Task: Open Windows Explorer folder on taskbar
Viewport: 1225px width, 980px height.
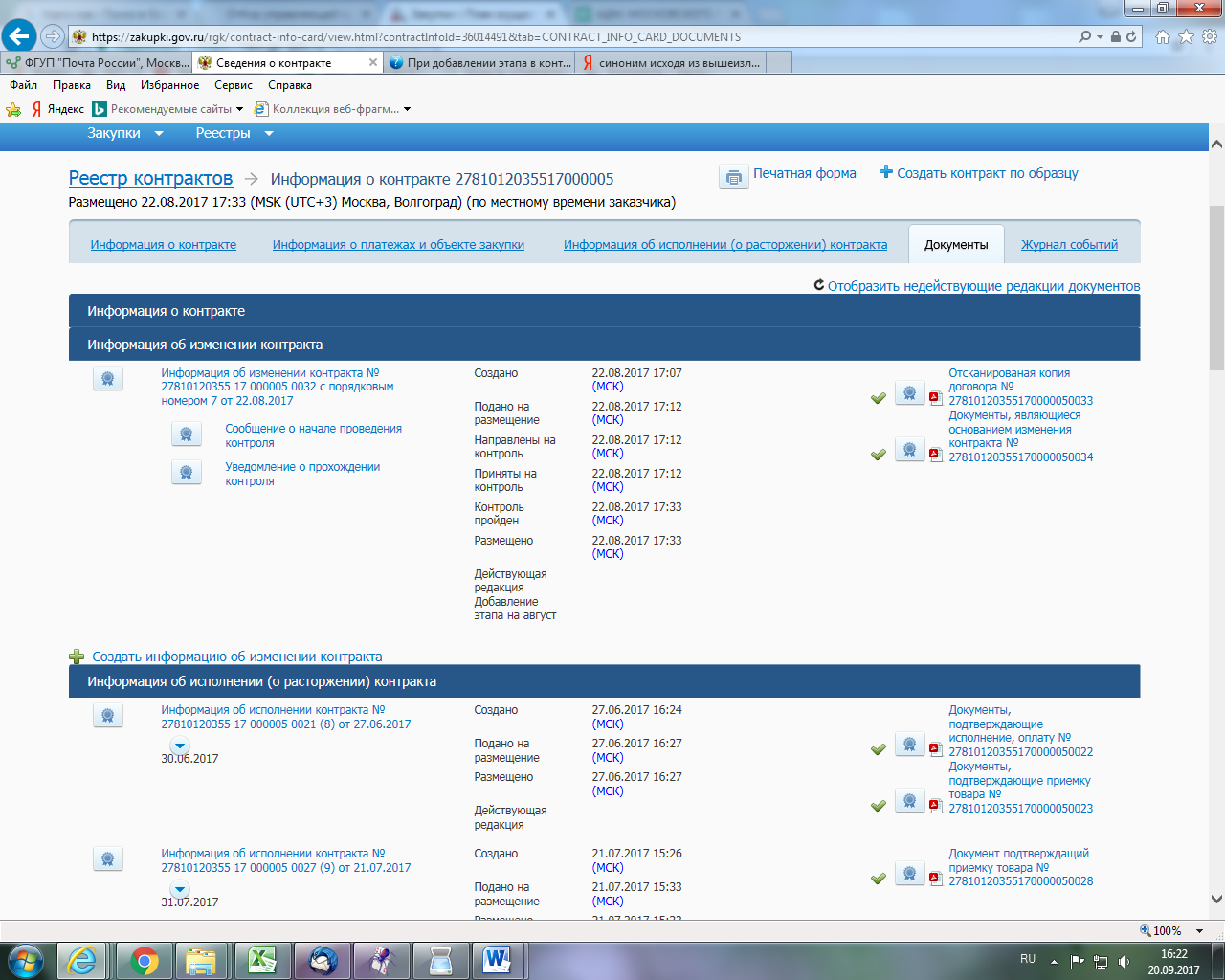Action: [201, 960]
